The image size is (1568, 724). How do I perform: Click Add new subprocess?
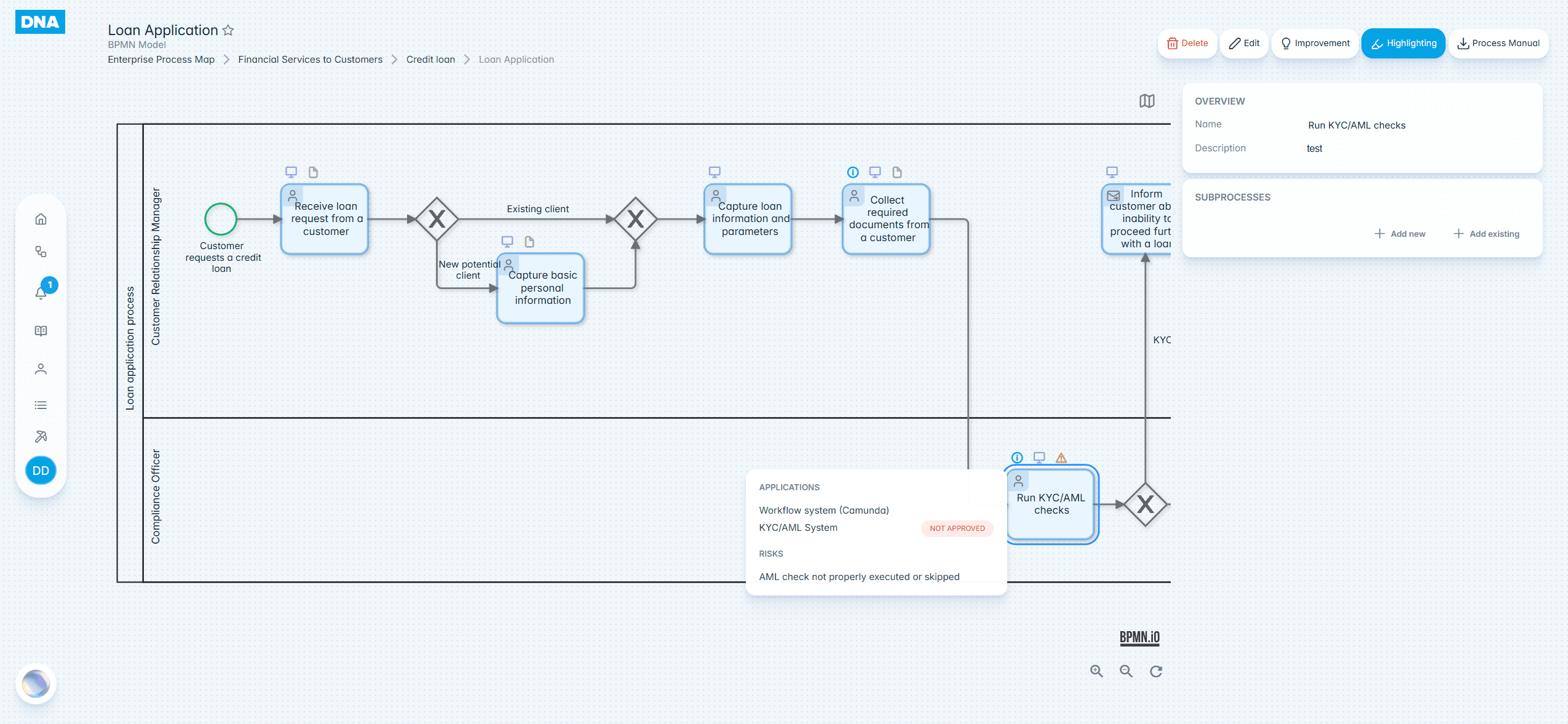tap(1400, 234)
